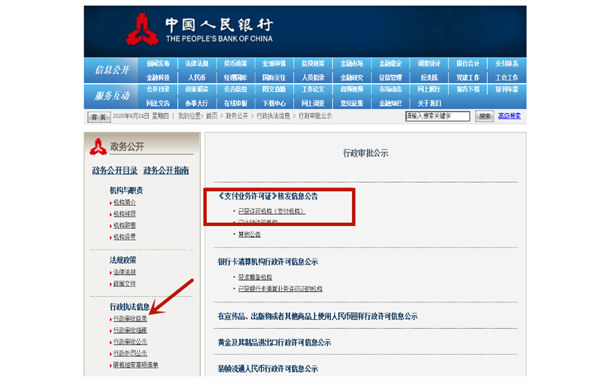The image size is (600, 381).
Task: Select 工作论文 in the navigation bar
Action: click(x=313, y=89)
